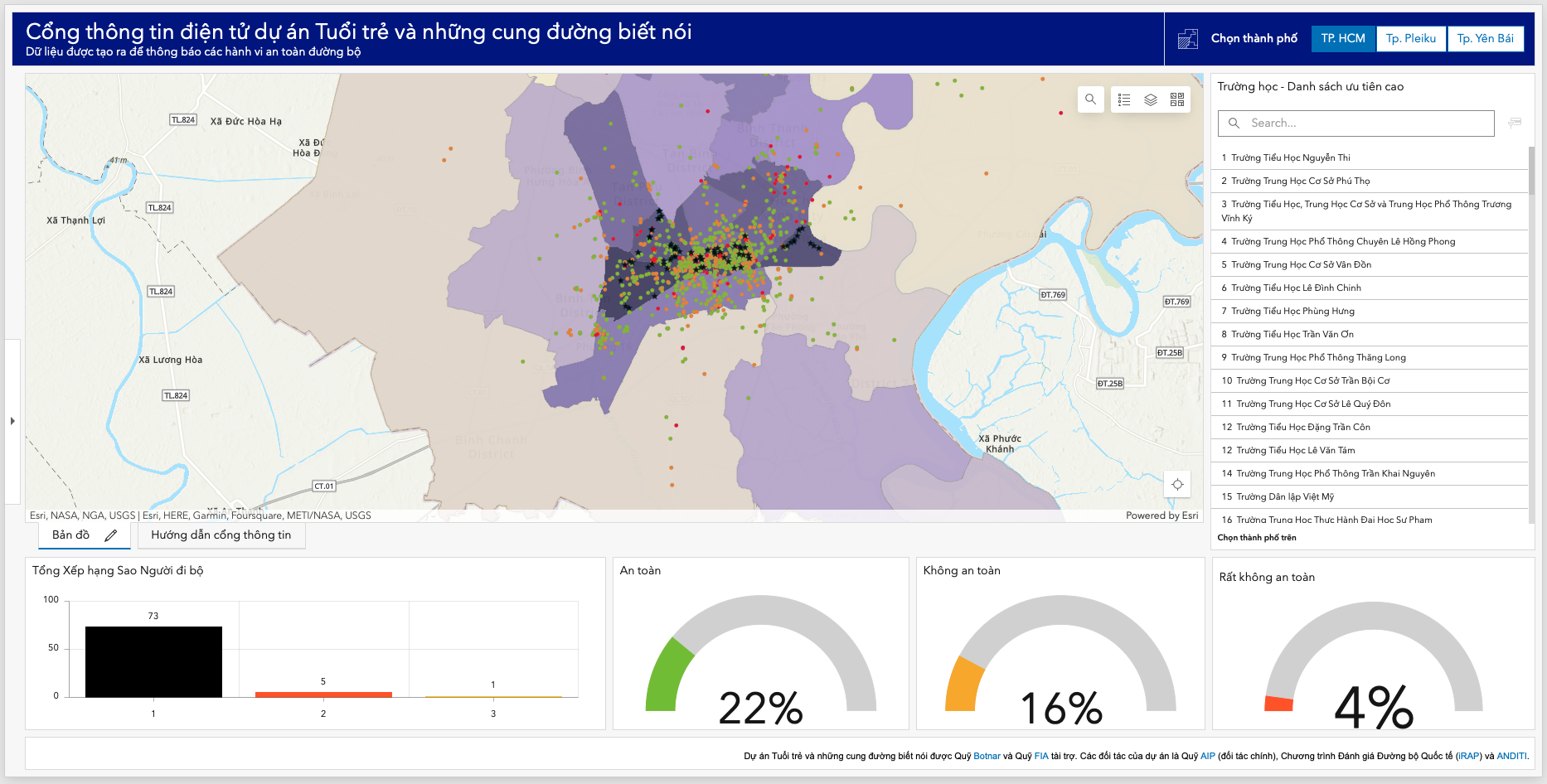Open the Hướng dẫn cổng thông tin tab
This screenshot has height=784, width=1547.
point(221,535)
